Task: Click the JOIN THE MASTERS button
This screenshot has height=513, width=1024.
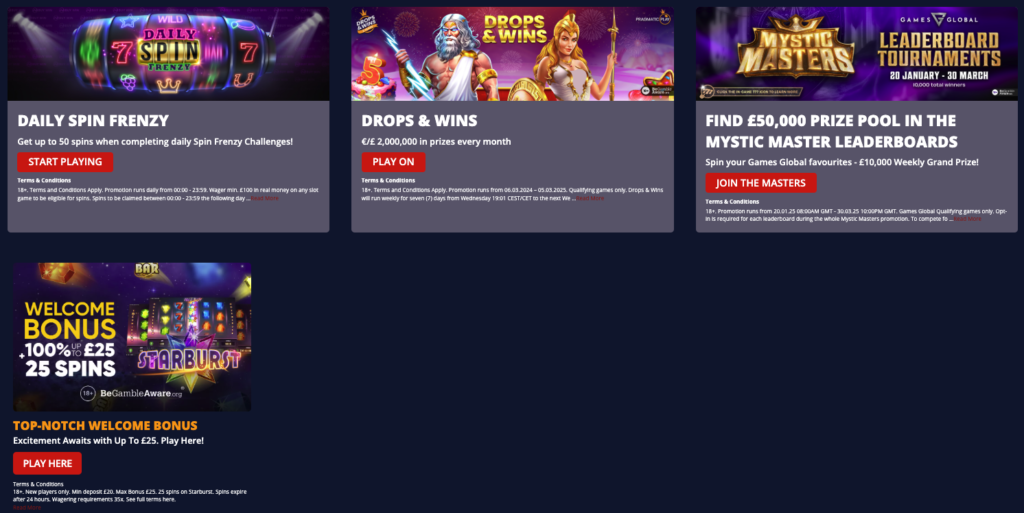Action: click(x=761, y=183)
